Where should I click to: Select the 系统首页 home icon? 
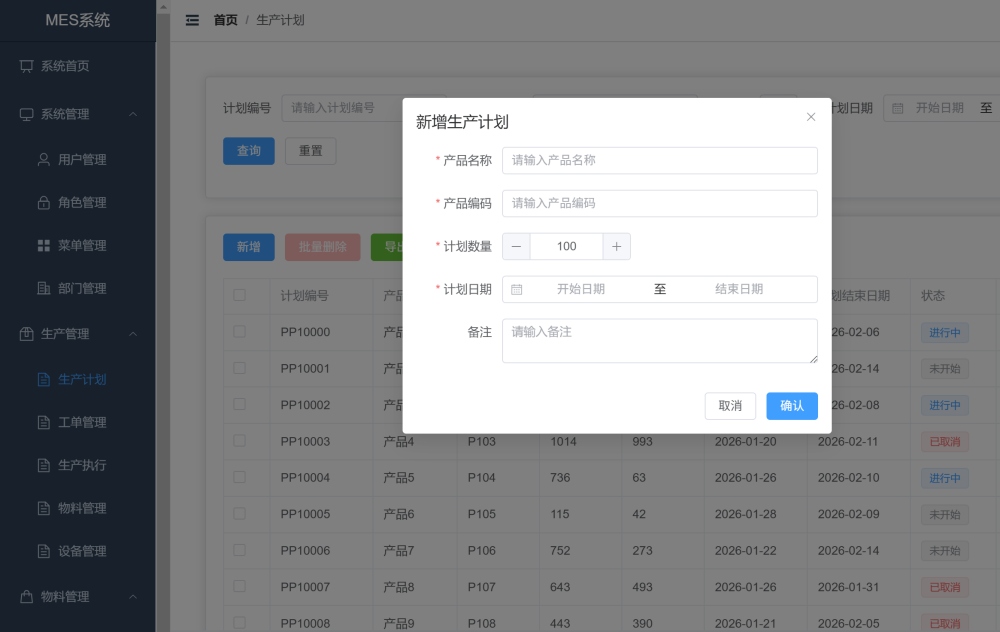pos(27,66)
